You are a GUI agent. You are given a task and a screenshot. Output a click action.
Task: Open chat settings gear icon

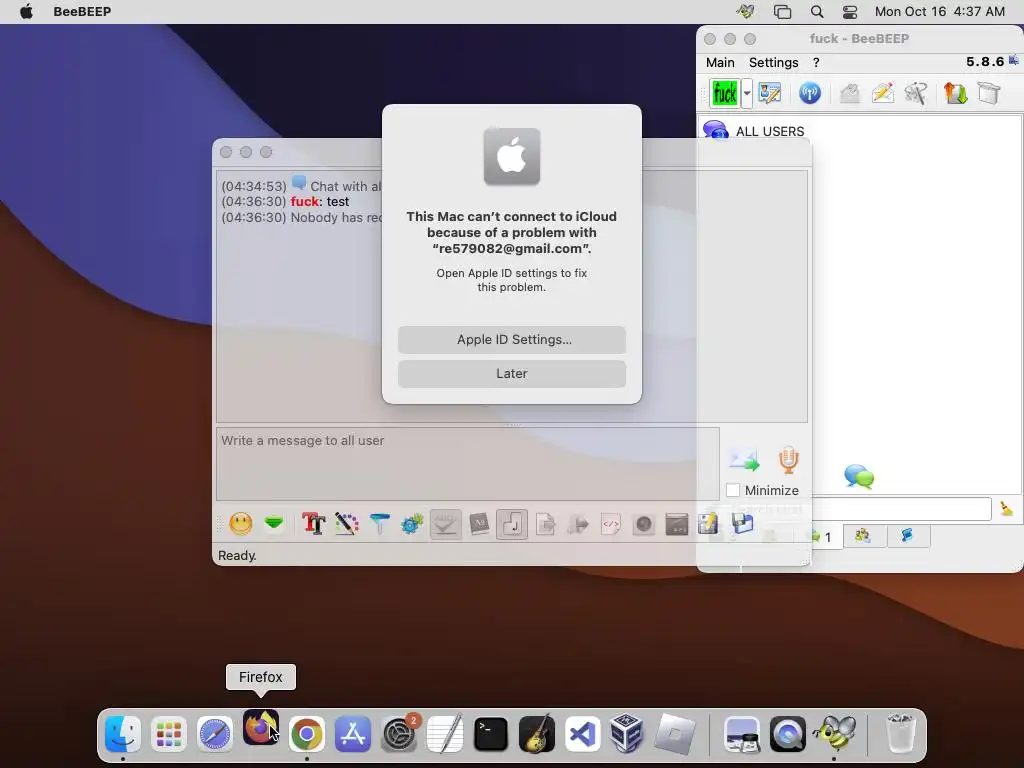pos(412,524)
